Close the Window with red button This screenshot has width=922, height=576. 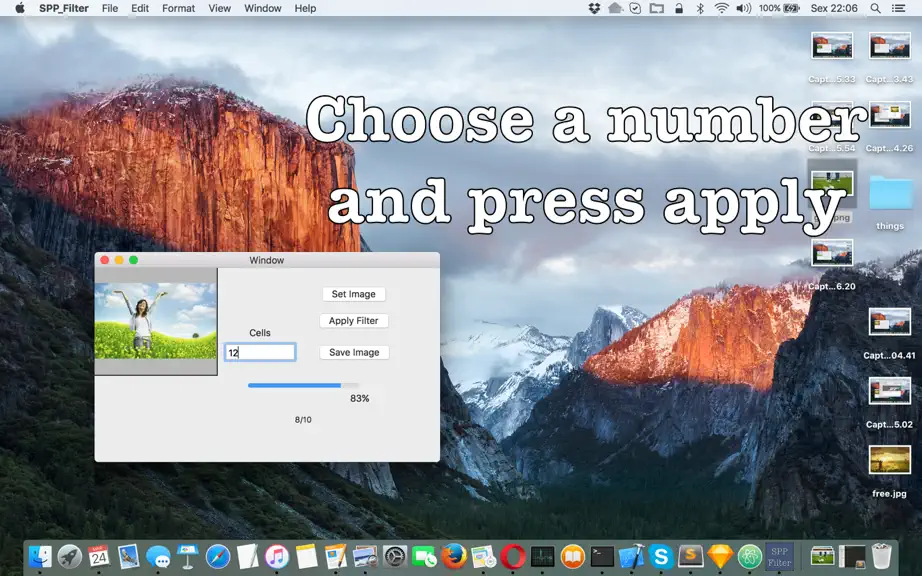click(105, 260)
